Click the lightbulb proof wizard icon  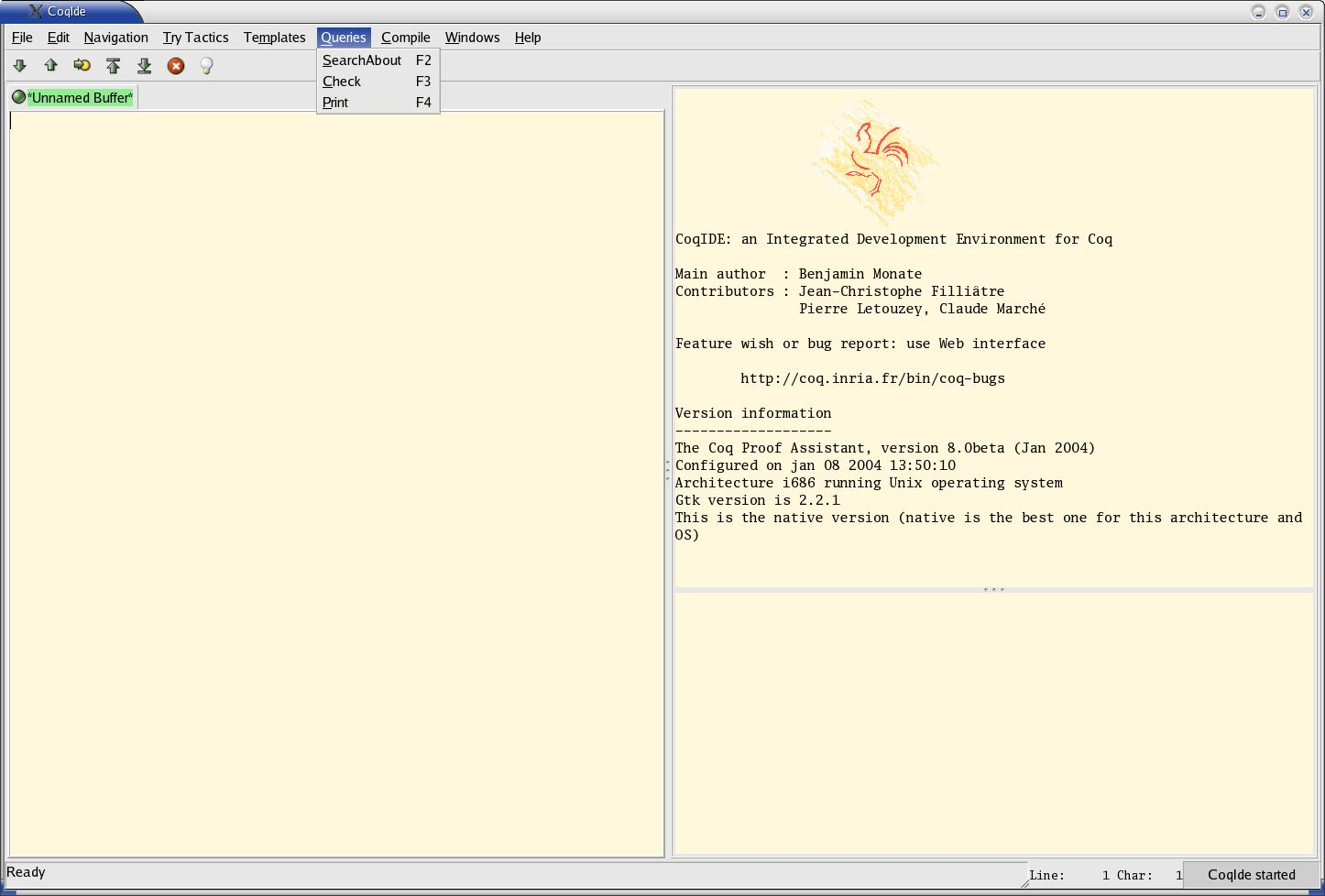(206, 66)
